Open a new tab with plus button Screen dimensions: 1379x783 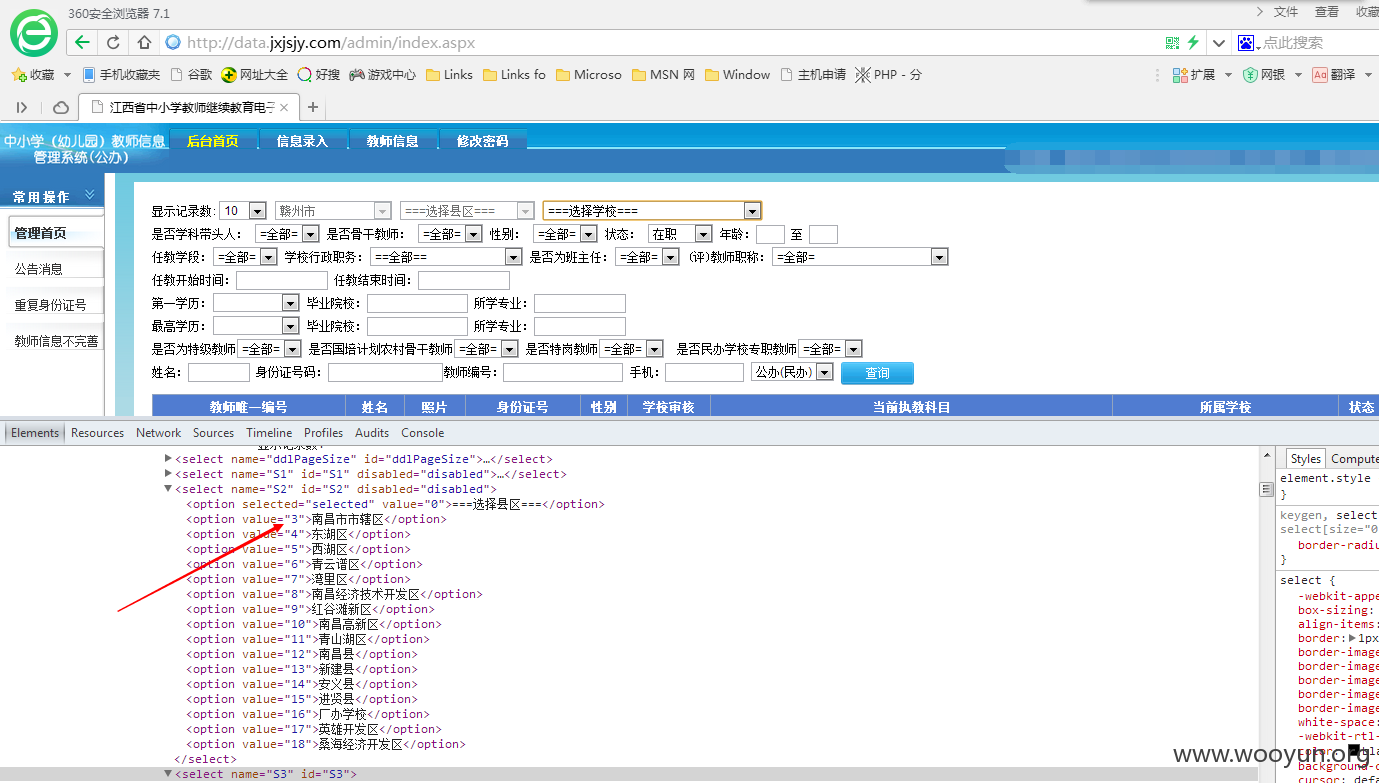313,107
